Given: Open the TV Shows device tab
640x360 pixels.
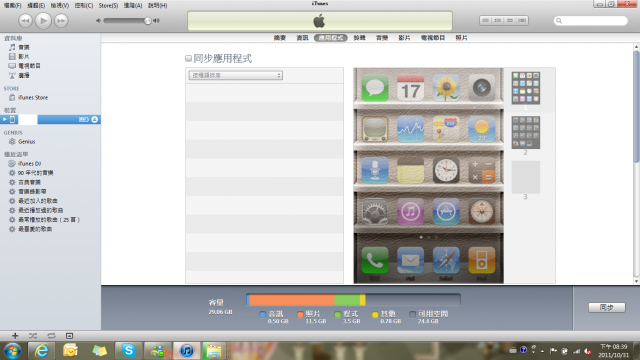Looking at the screenshot, I should pyautogui.click(x=433, y=38).
